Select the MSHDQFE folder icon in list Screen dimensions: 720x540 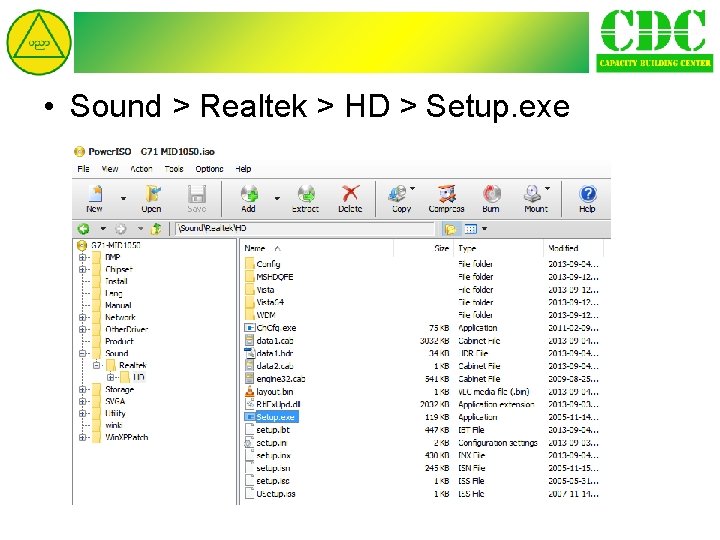point(249,276)
